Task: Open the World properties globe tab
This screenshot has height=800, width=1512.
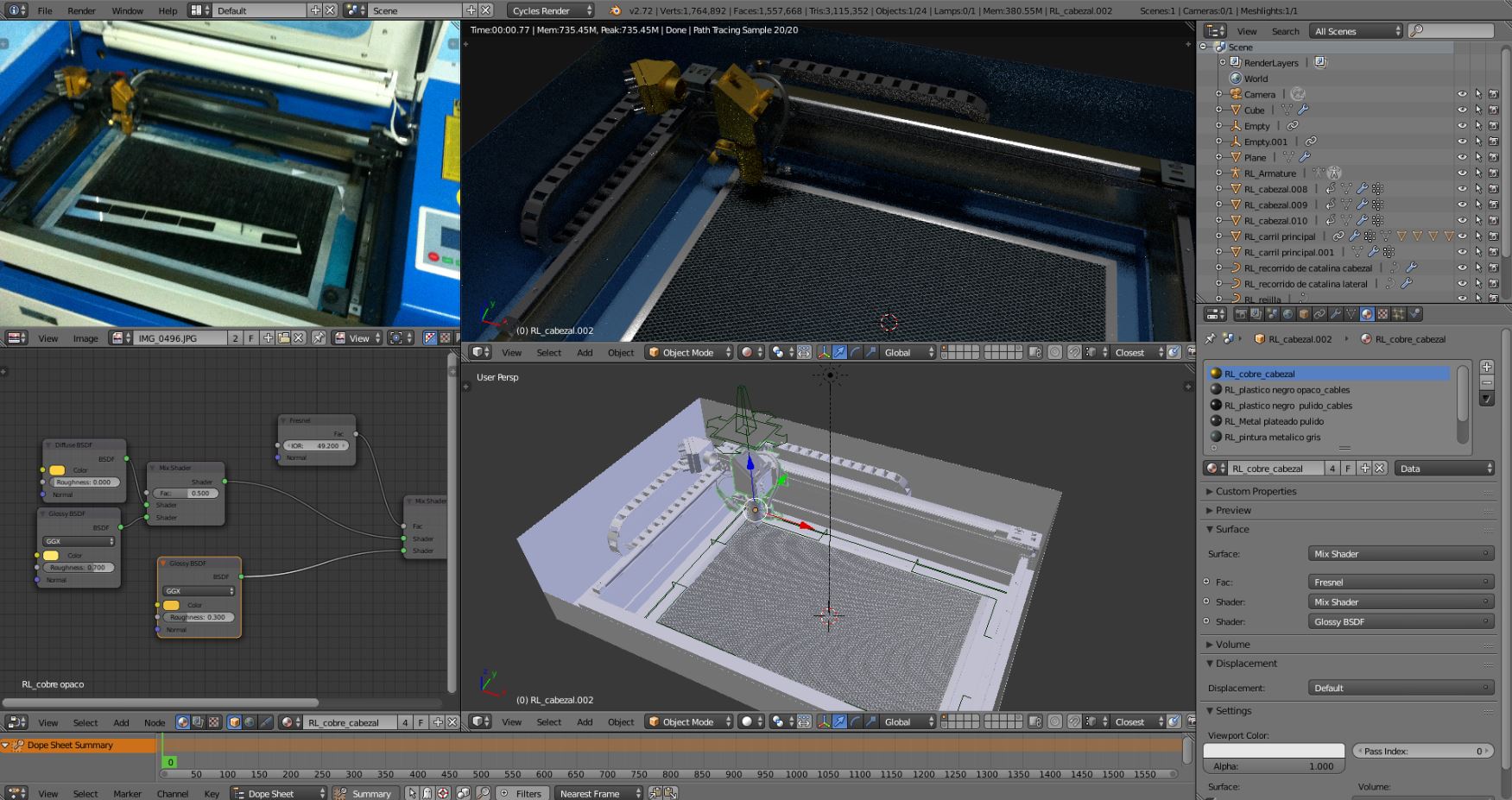Action: tap(1287, 315)
